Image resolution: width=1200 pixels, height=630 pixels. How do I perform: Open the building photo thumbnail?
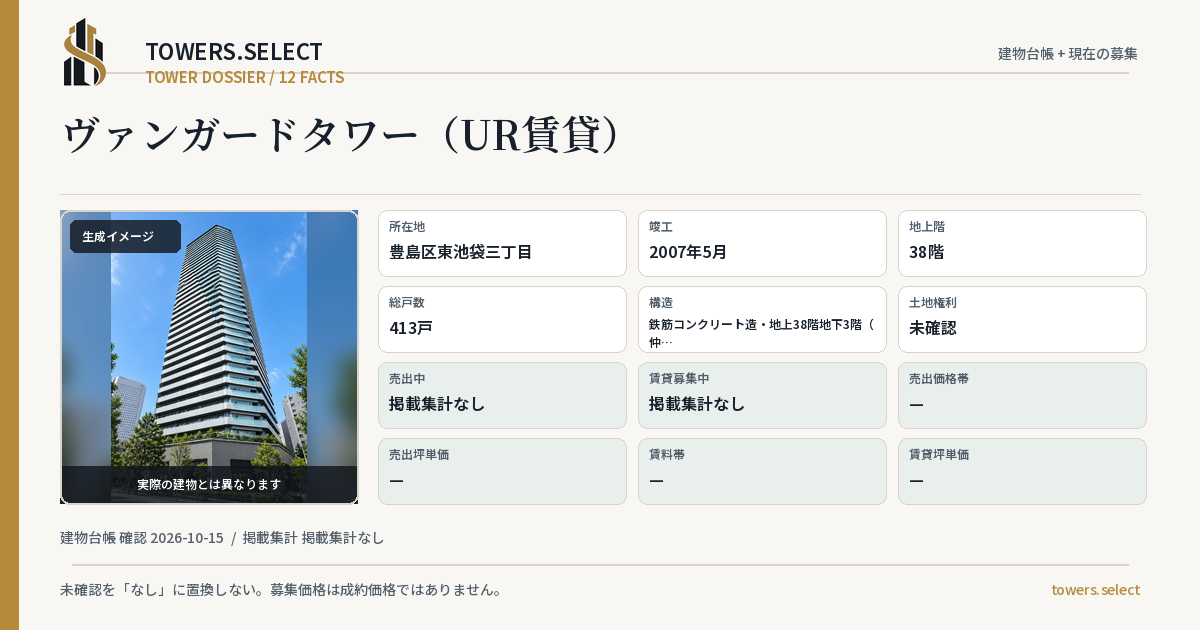209,357
